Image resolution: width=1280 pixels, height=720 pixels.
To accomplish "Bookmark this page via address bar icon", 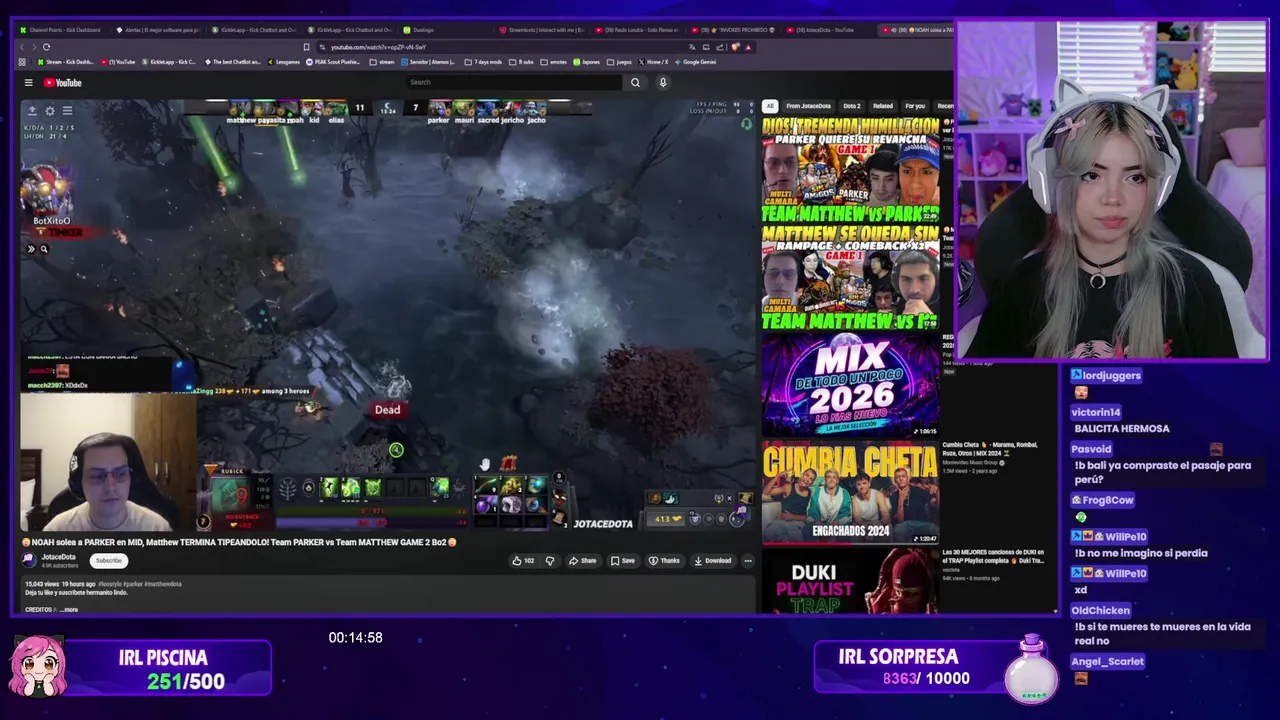I will [x=306, y=47].
